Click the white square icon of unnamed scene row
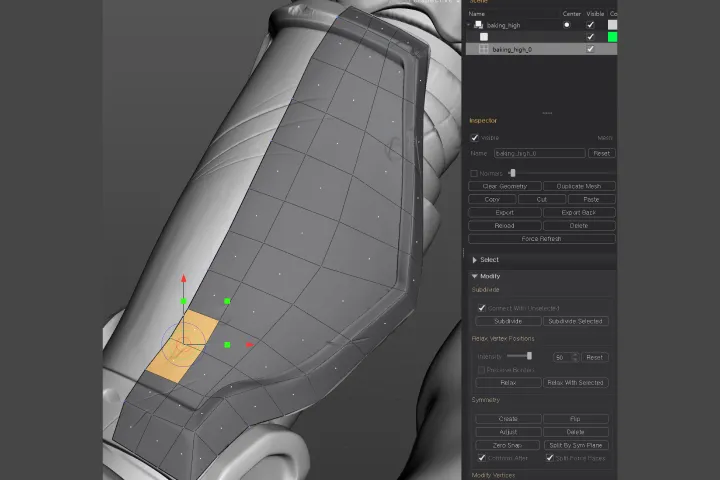Image resolution: width=720 pixels, height=480 pixels. (484, 37)
